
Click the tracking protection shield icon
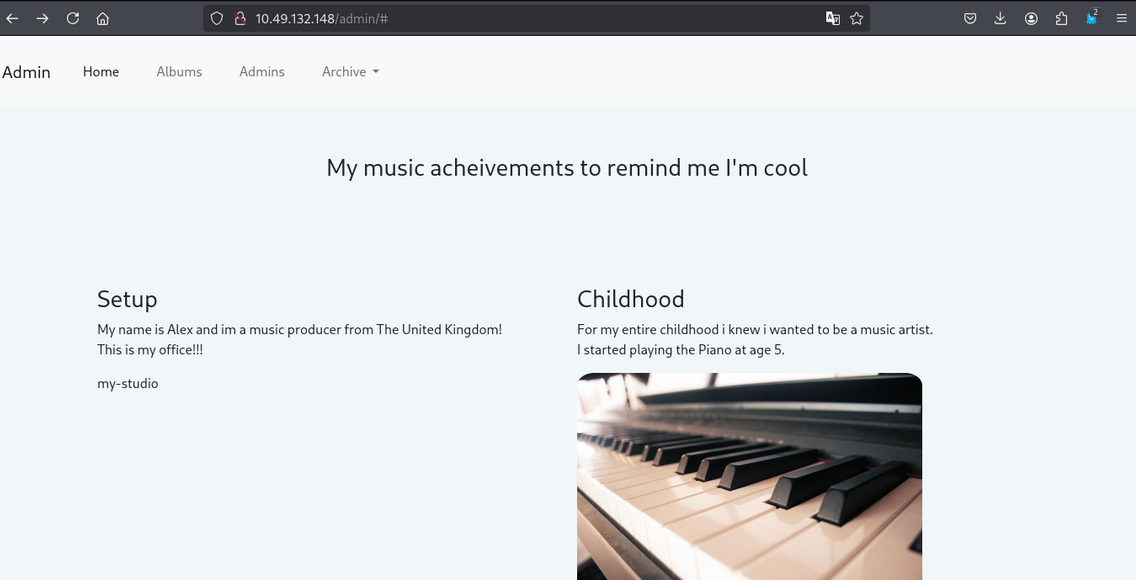(216, 18)
